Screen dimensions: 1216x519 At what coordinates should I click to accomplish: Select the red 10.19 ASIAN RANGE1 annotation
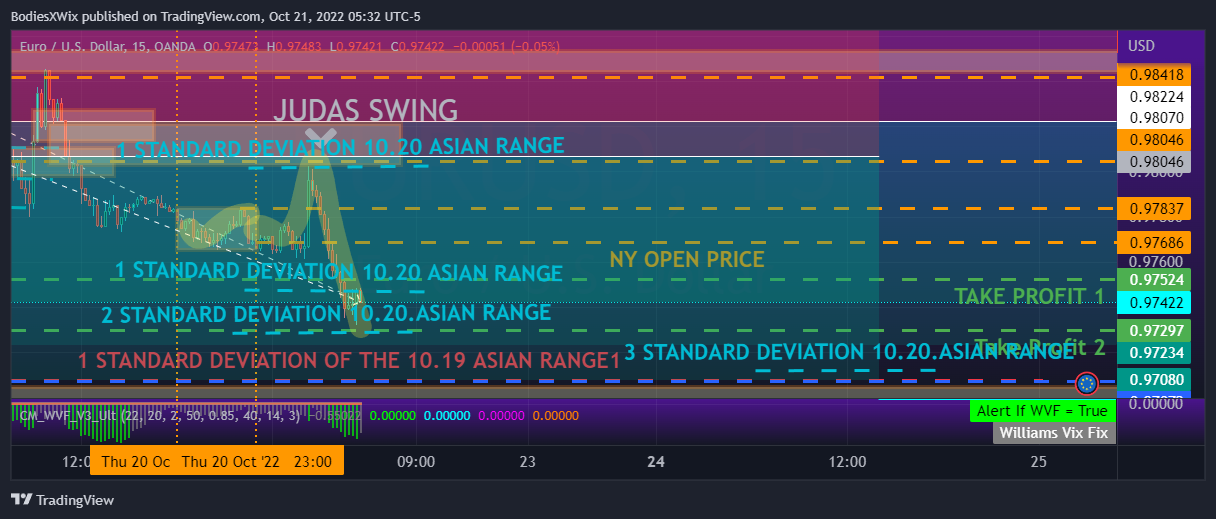(350, 360)
